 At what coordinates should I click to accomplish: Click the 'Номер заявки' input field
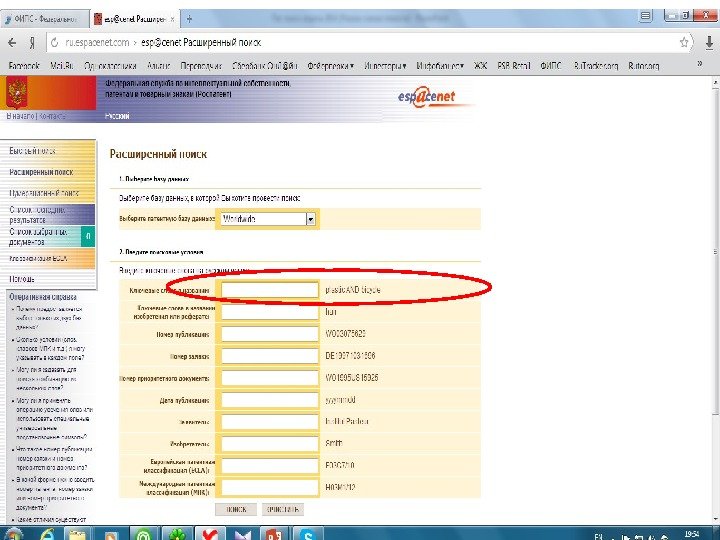[x=270, y=356]
